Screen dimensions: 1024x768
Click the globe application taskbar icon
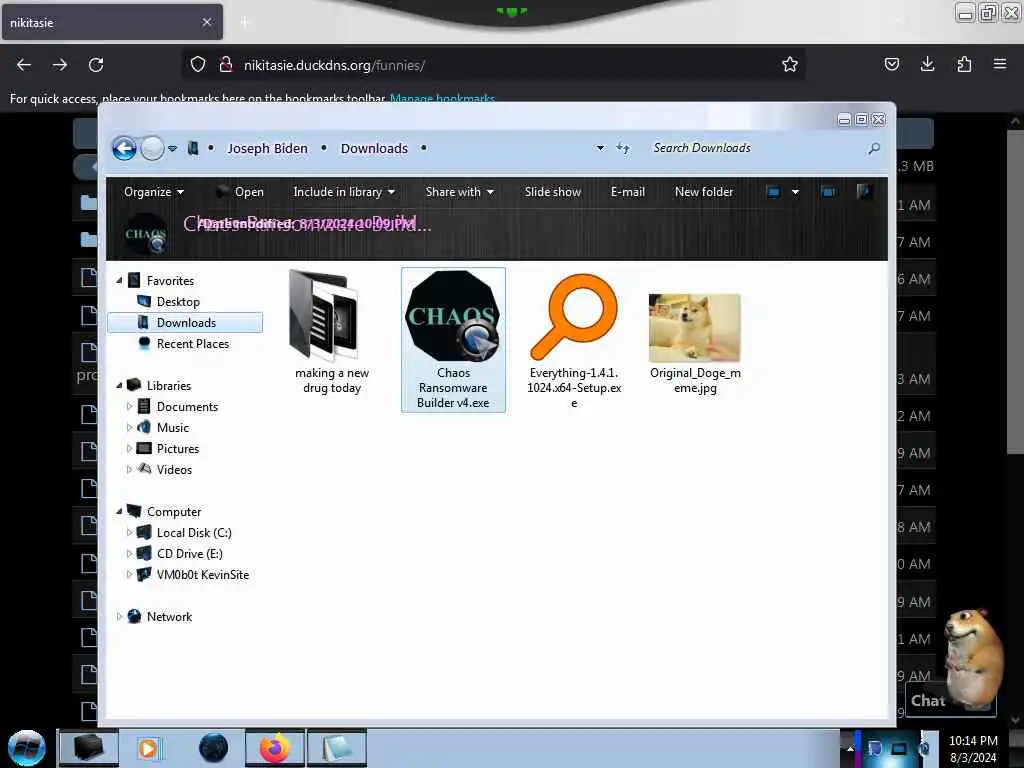point(213,748)
